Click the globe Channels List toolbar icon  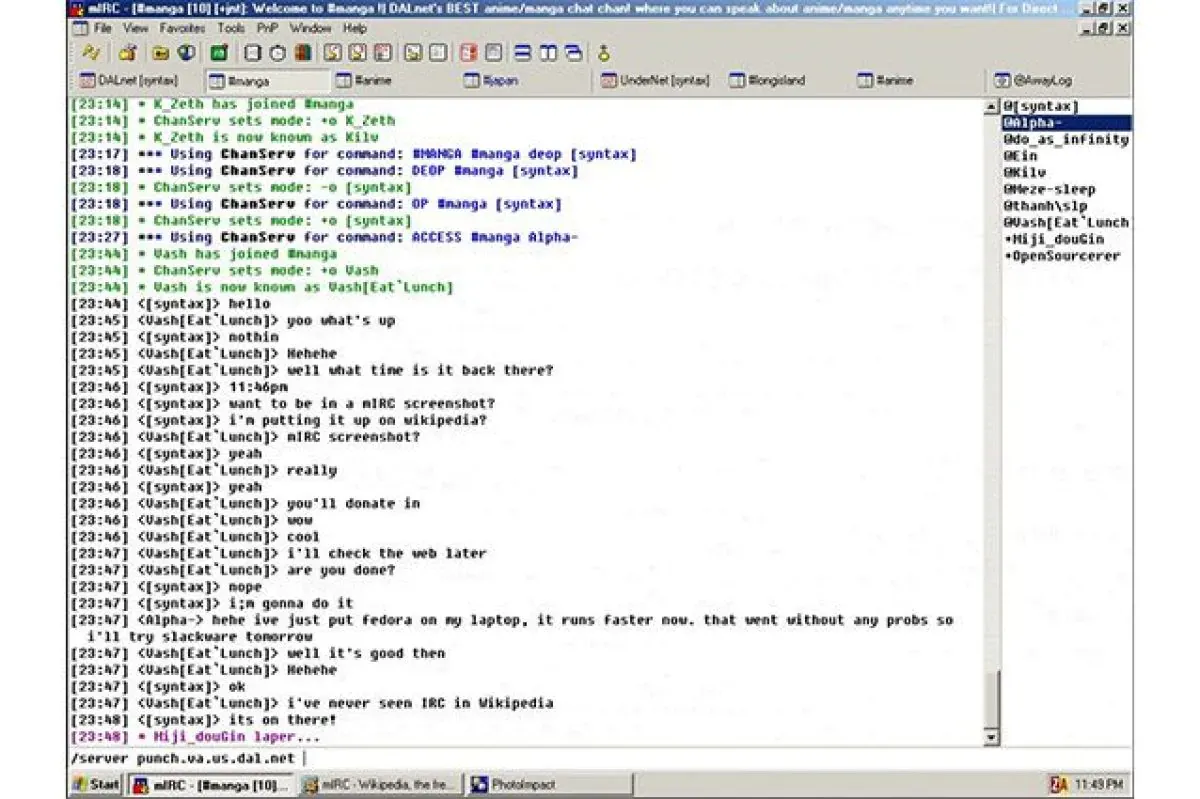pos(186,53)
